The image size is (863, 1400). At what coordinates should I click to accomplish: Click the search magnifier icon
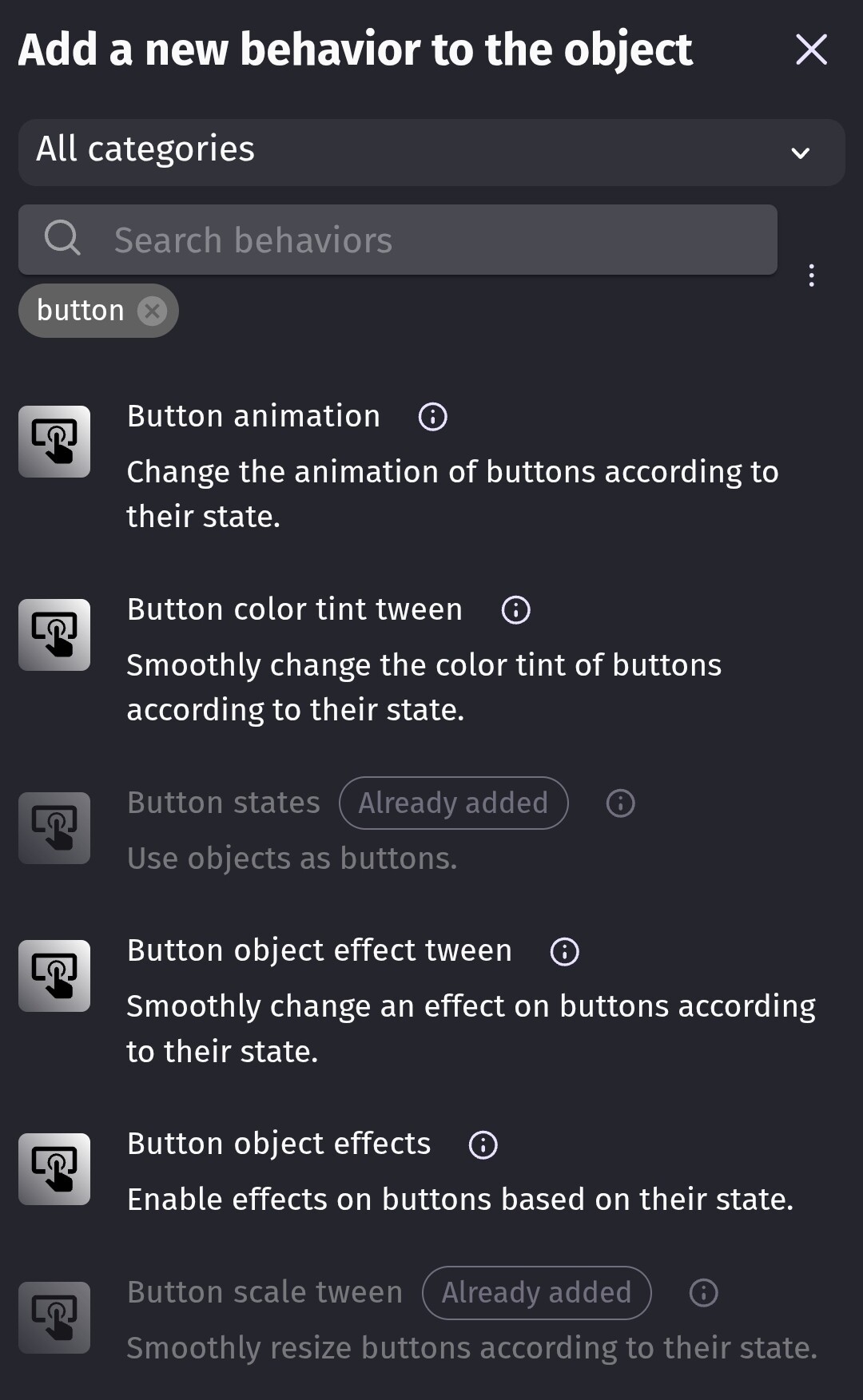[62, 238]
